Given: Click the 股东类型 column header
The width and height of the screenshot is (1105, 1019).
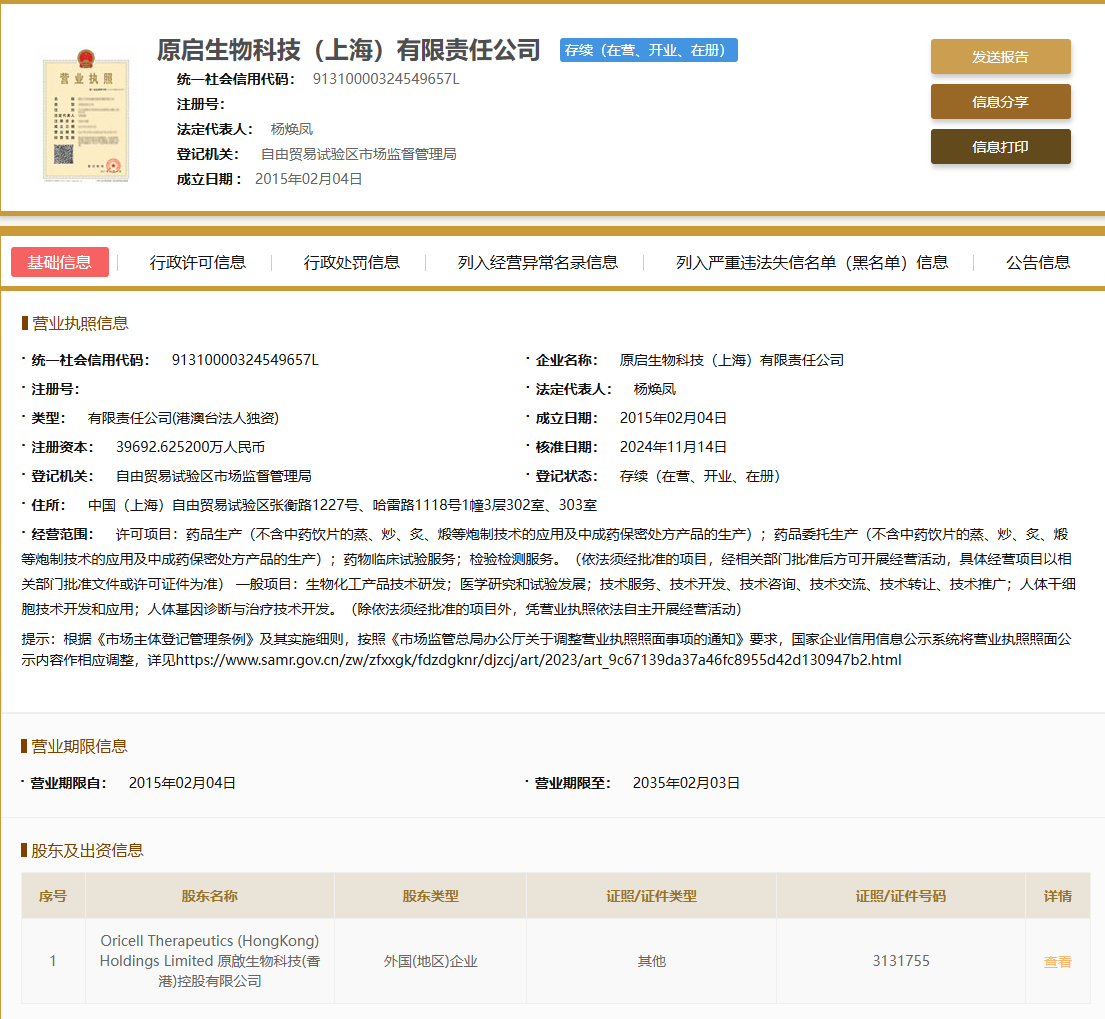Looking at the screenshot, I should (431, 896).
